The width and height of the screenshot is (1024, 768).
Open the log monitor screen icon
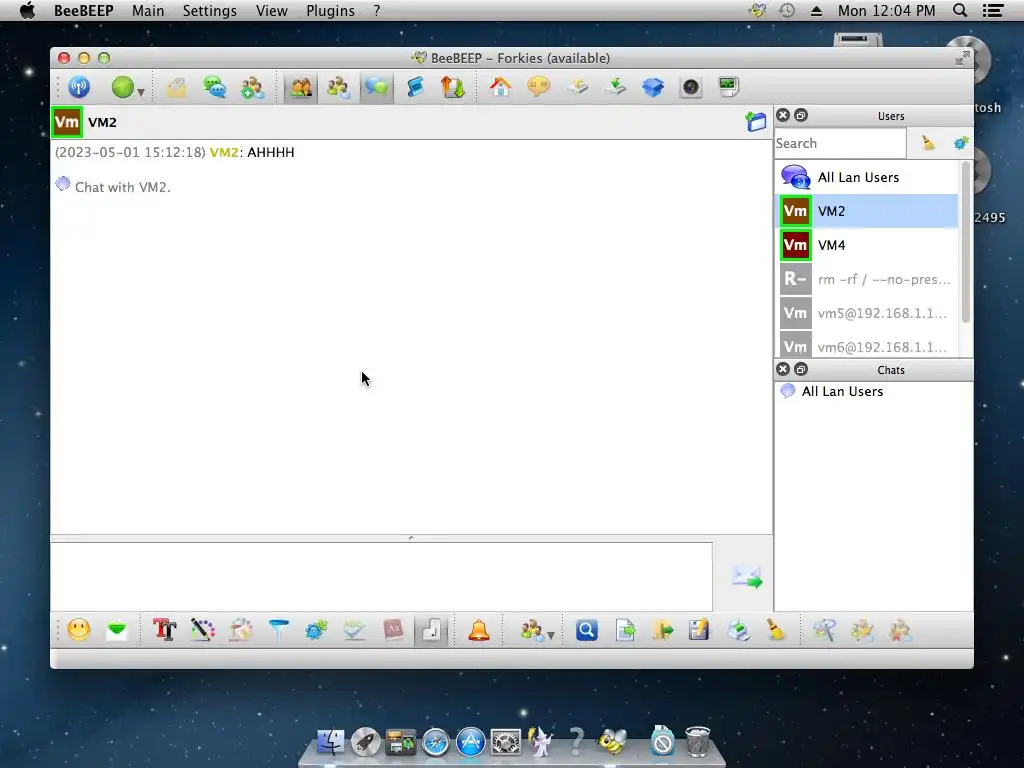(x=728, y=87)
